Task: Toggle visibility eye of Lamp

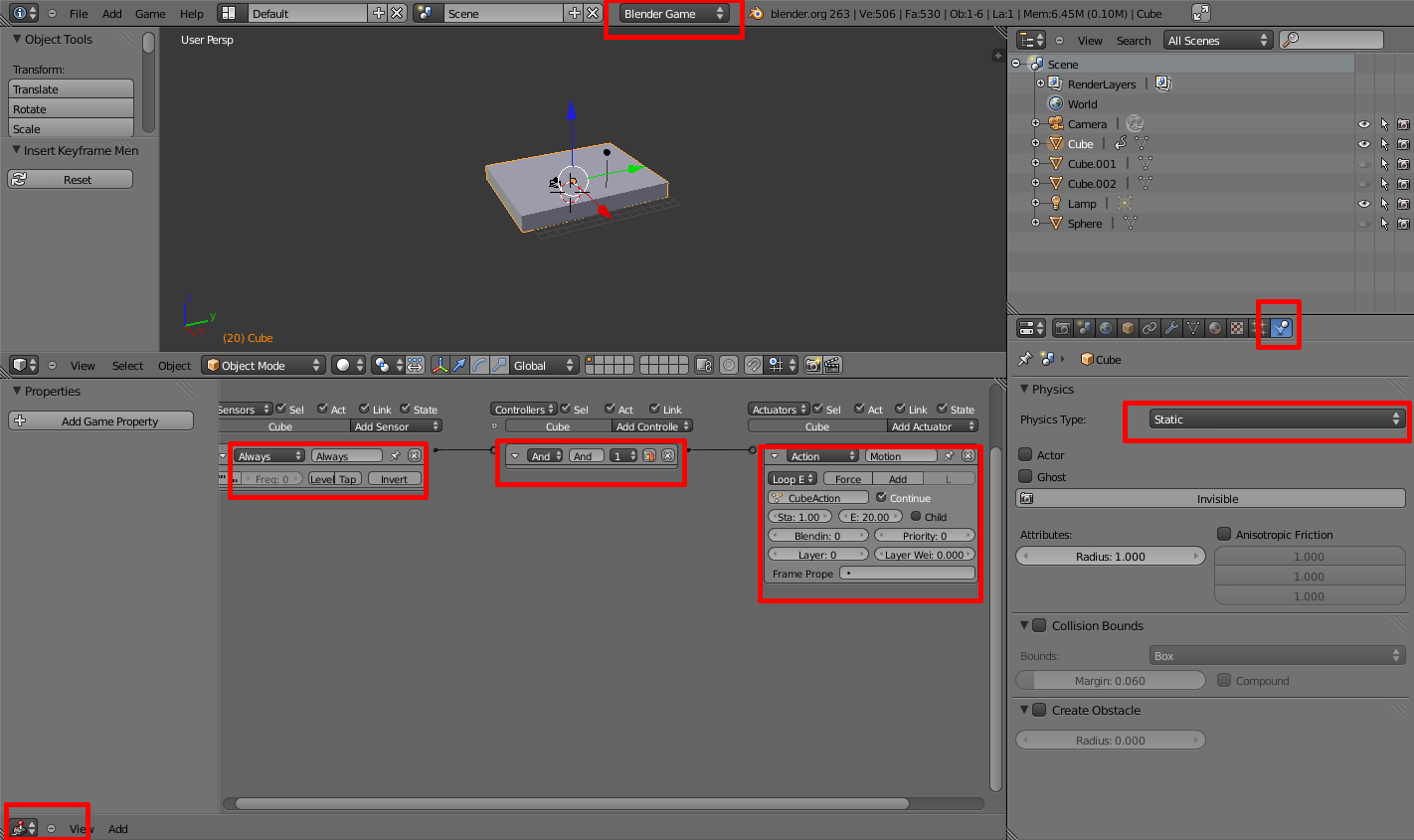Action: click(x=1363, y=204)
